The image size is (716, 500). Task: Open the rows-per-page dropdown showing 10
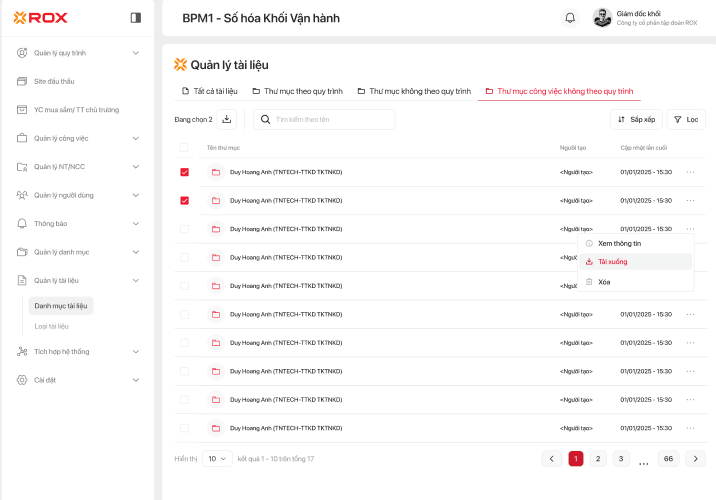[x=217, y=458]
